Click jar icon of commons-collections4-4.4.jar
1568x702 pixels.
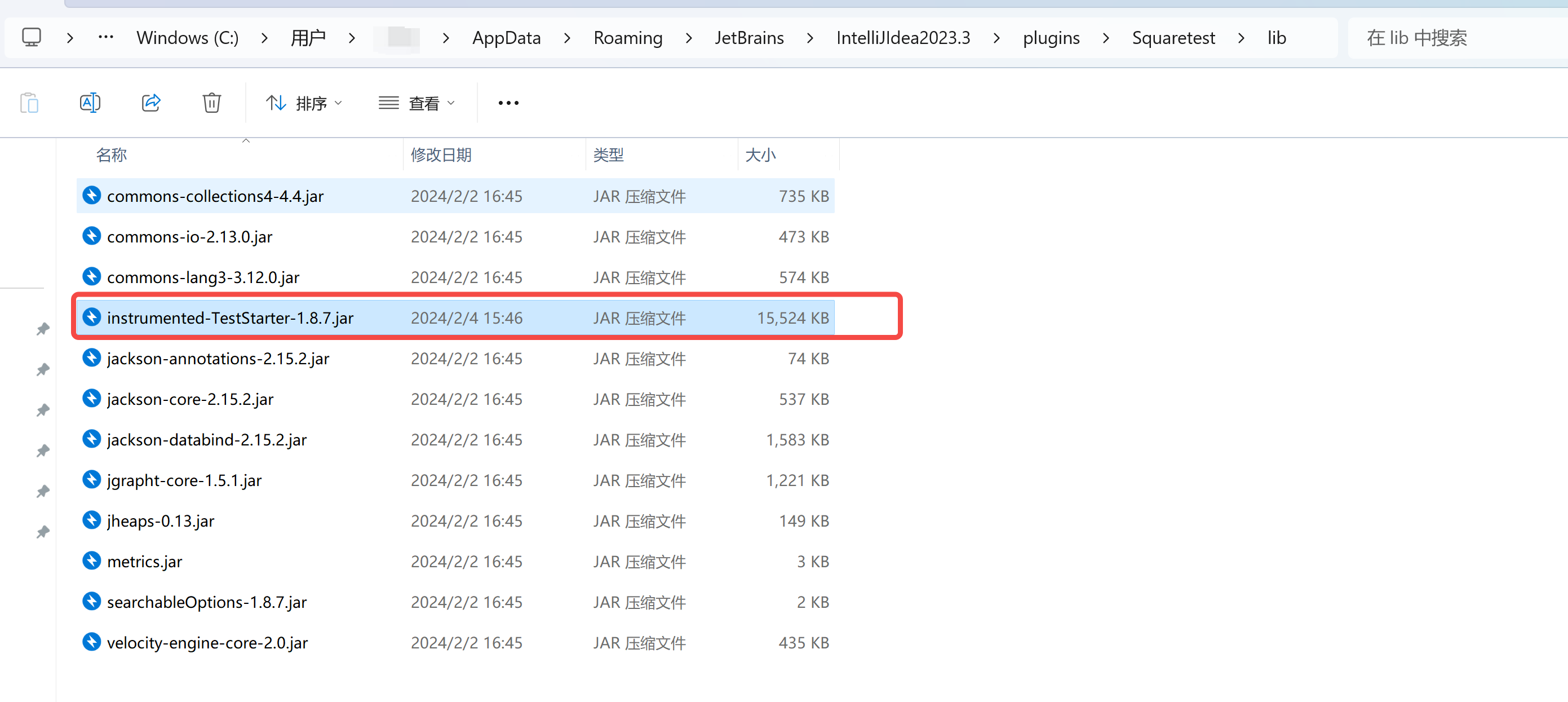click(91, 195)
